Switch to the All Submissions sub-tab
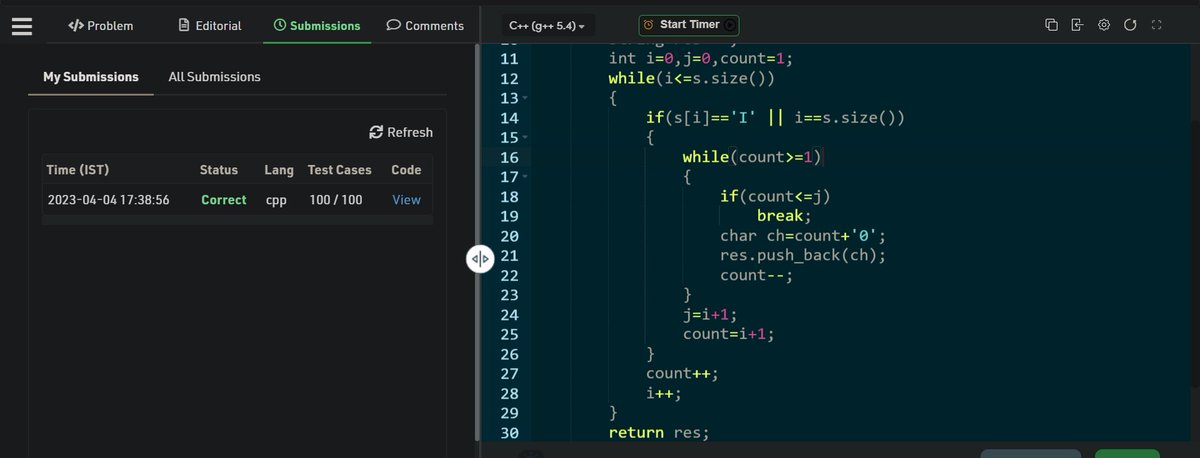The height and width of the screenshot is (458, 1200). tap(214, 76)
